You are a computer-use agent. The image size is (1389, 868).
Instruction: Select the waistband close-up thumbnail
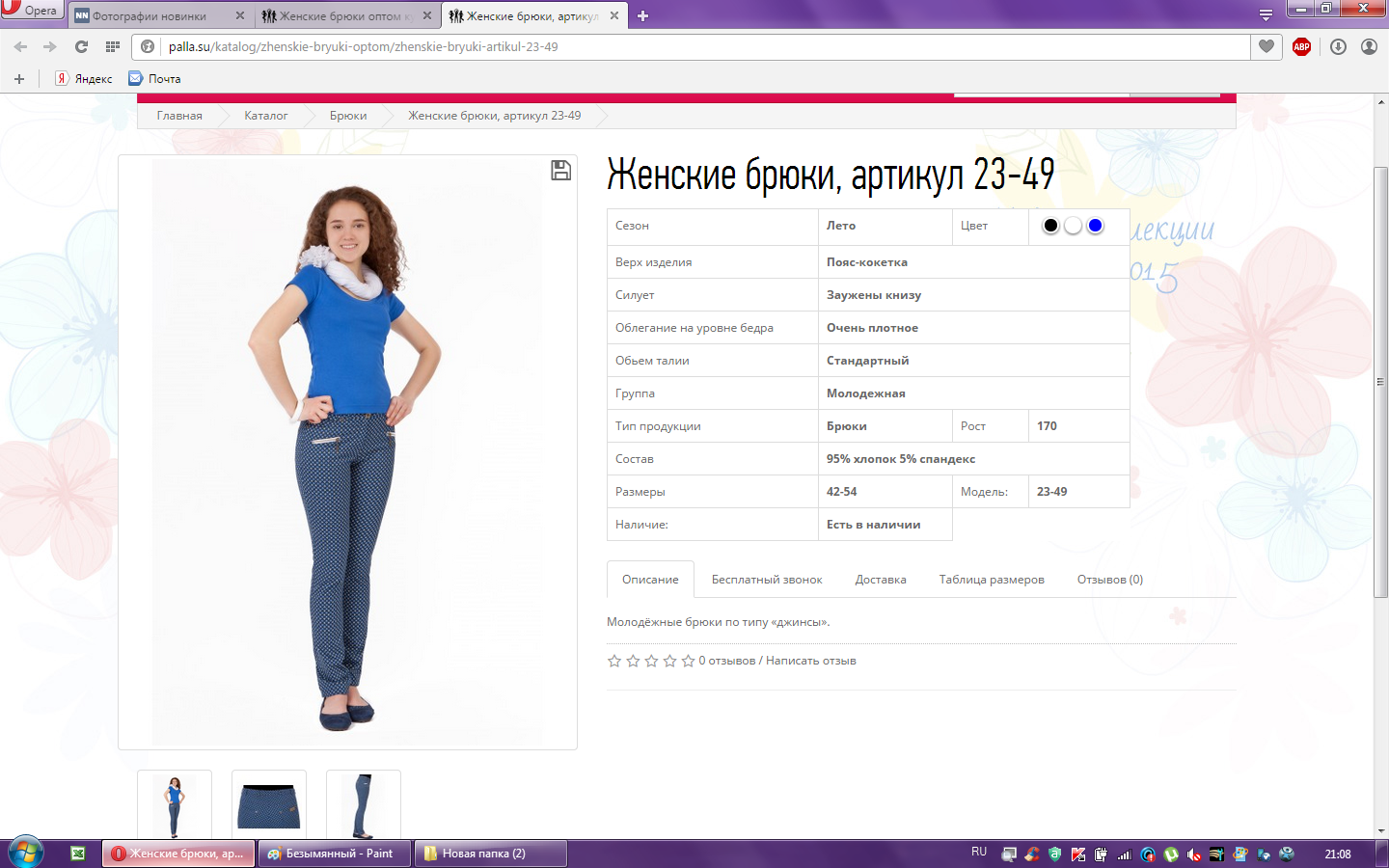pyautogui.click(x=269, y=804)
